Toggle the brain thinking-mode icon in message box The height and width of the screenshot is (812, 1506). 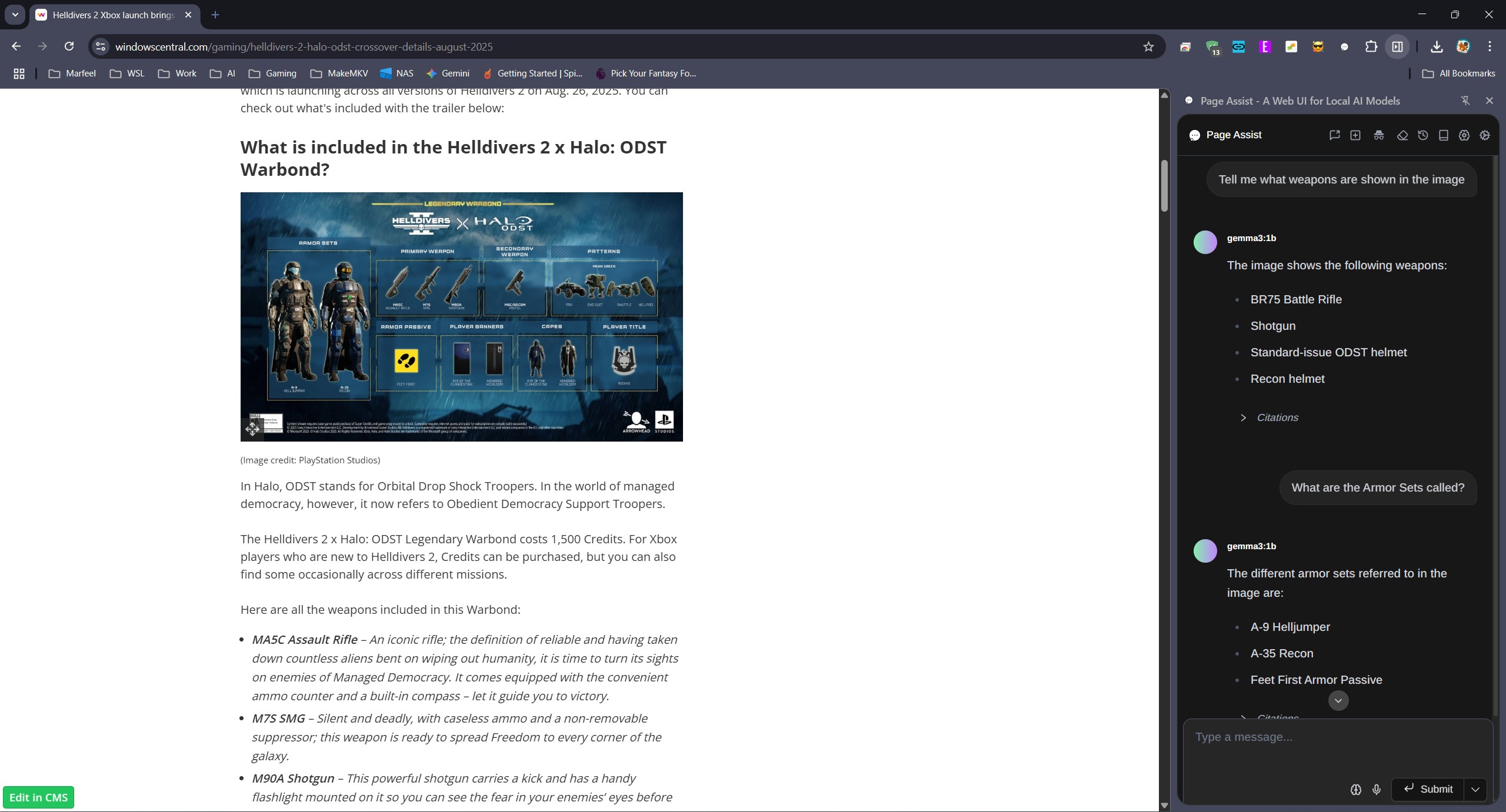1356,790
